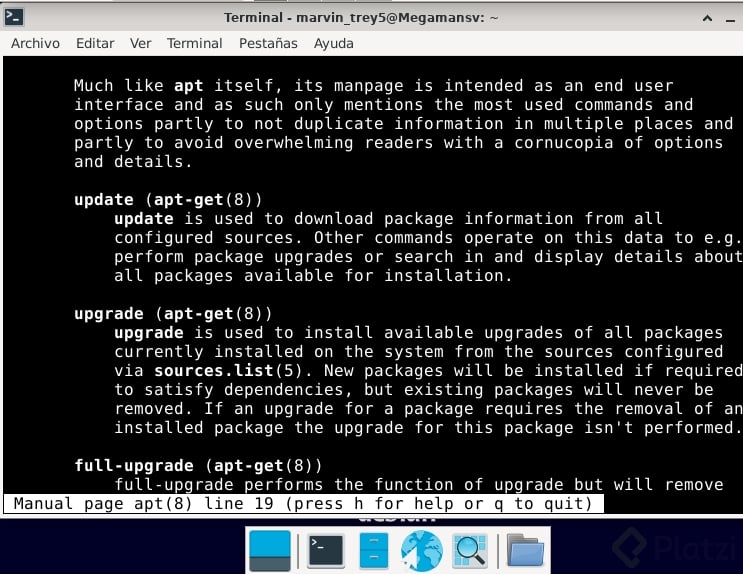Click the line 'full-upgrade performs the function'
Image resolution: width=743 pixels, height=574 pixels.
pos(418,484)
